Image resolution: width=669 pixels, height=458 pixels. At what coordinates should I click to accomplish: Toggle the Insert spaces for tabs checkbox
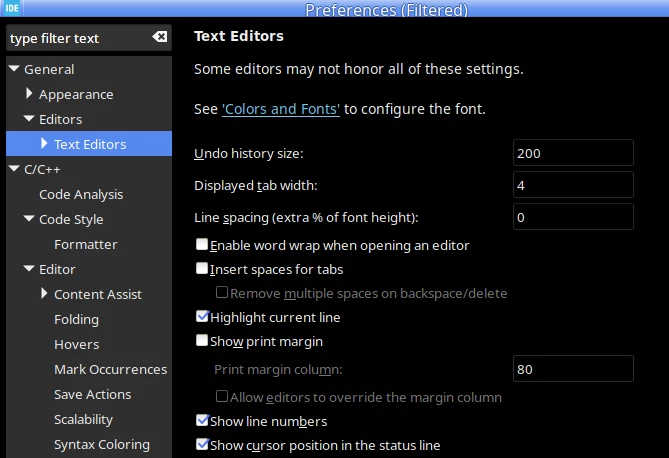pyautogui.click(x=202, y=268)
